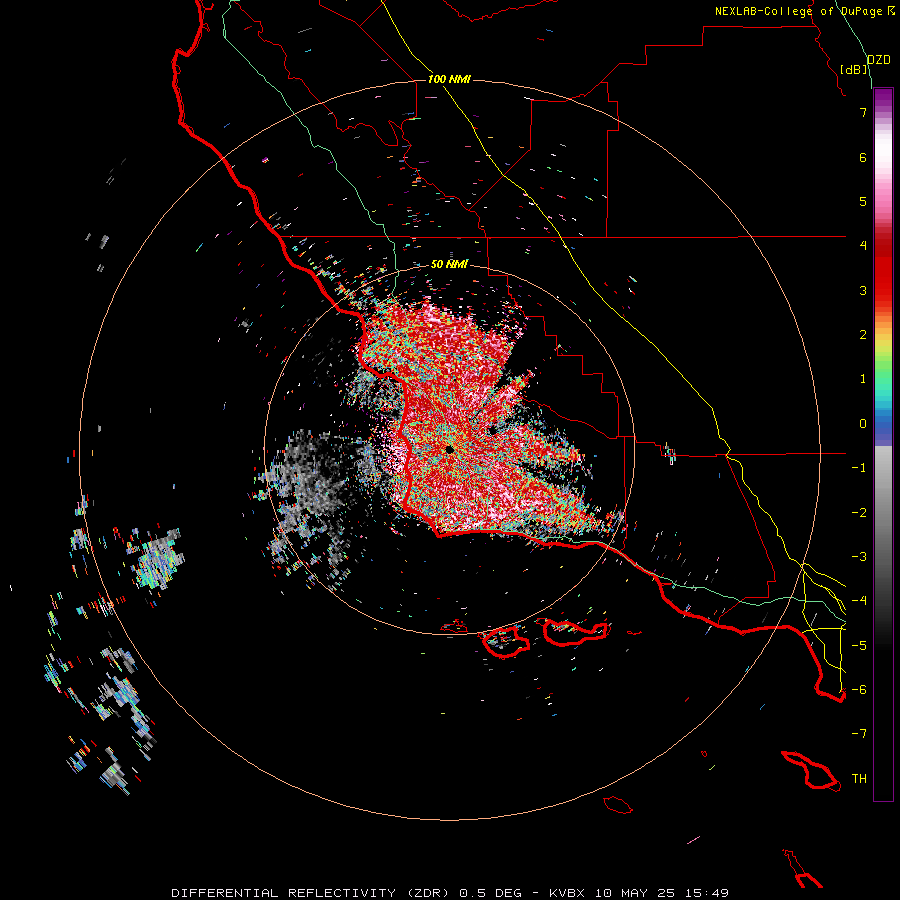The height and width of the screenshot is (900, 900).
Task: Click the 0 value on the scale
Action: [x=863, y=424]
